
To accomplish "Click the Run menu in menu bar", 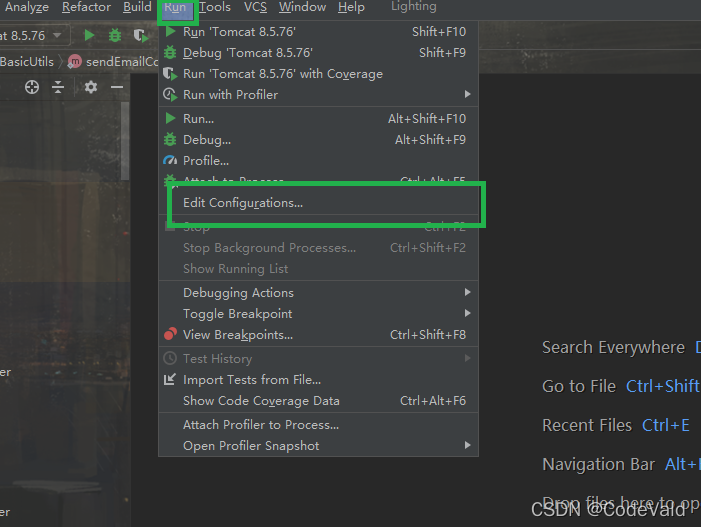I will pyautogui.click(x=177, y=8).
